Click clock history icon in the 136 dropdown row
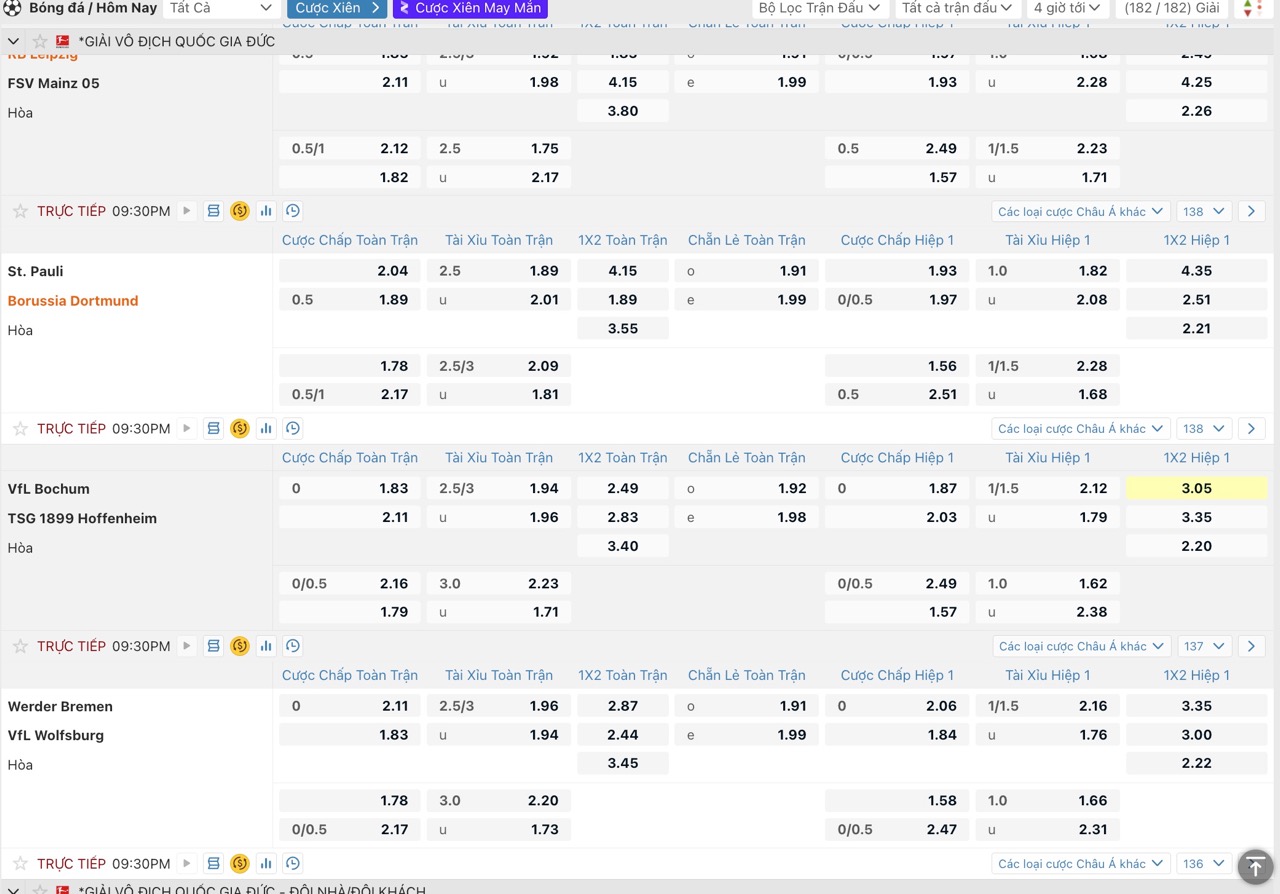The height and width of the screenshot is (894, 1280). pos(292,864)
